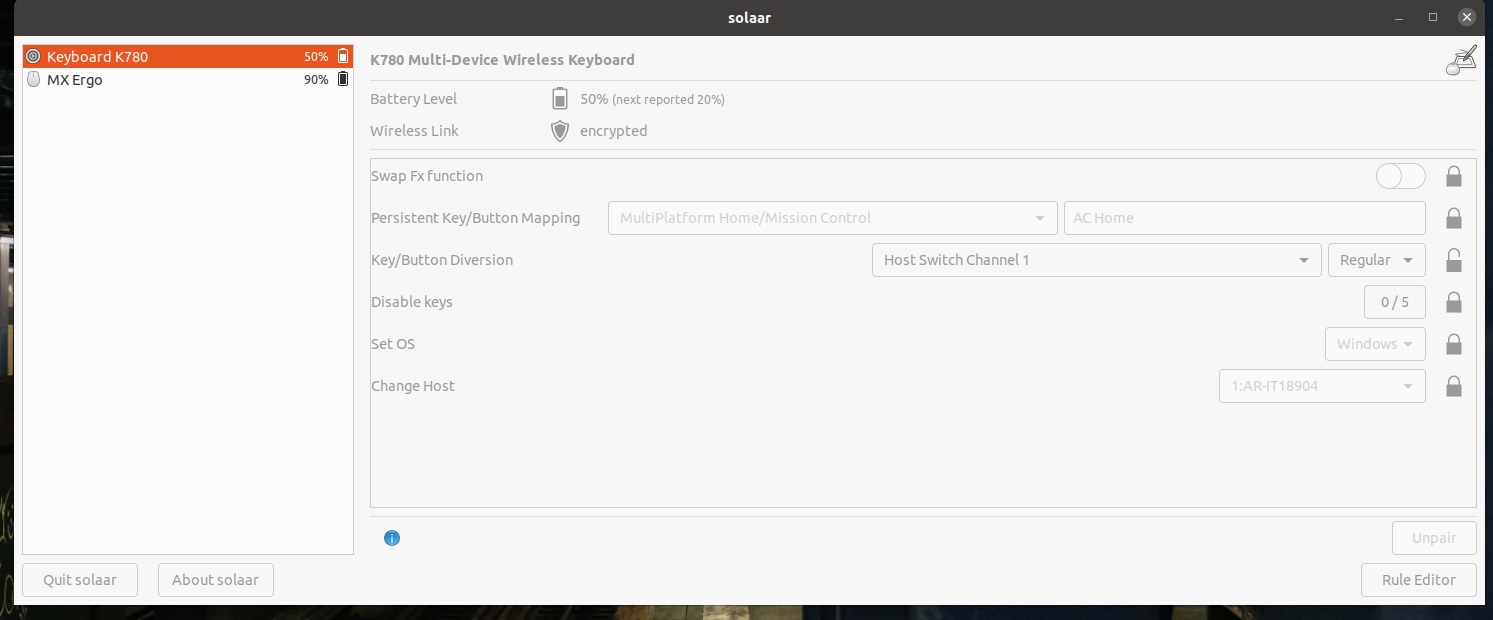Click the About solaar button
Screen dimensions: 1493x620
[215, 580]
